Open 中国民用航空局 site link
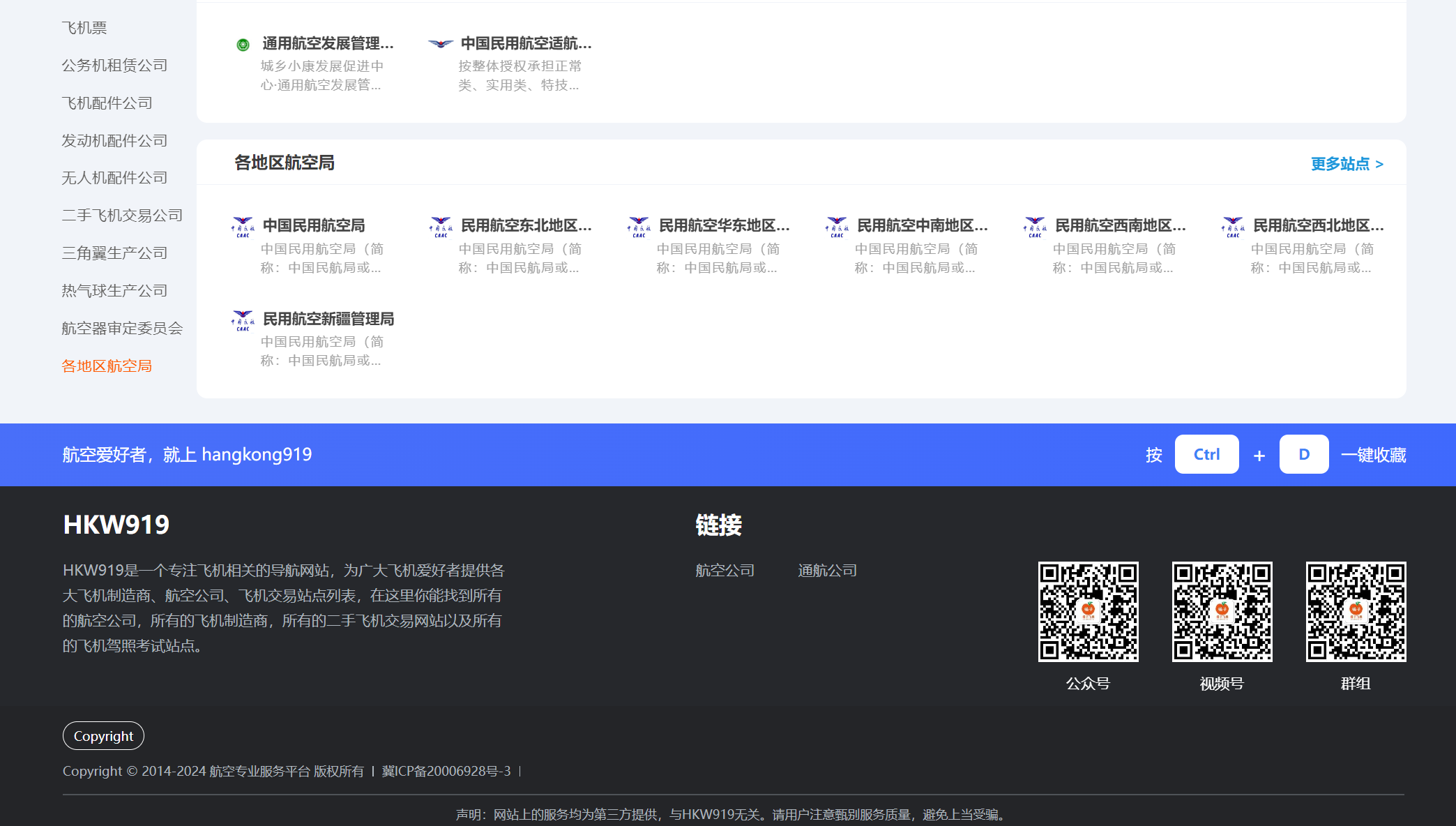1456x826 pixels. click(x=314, y=226)
